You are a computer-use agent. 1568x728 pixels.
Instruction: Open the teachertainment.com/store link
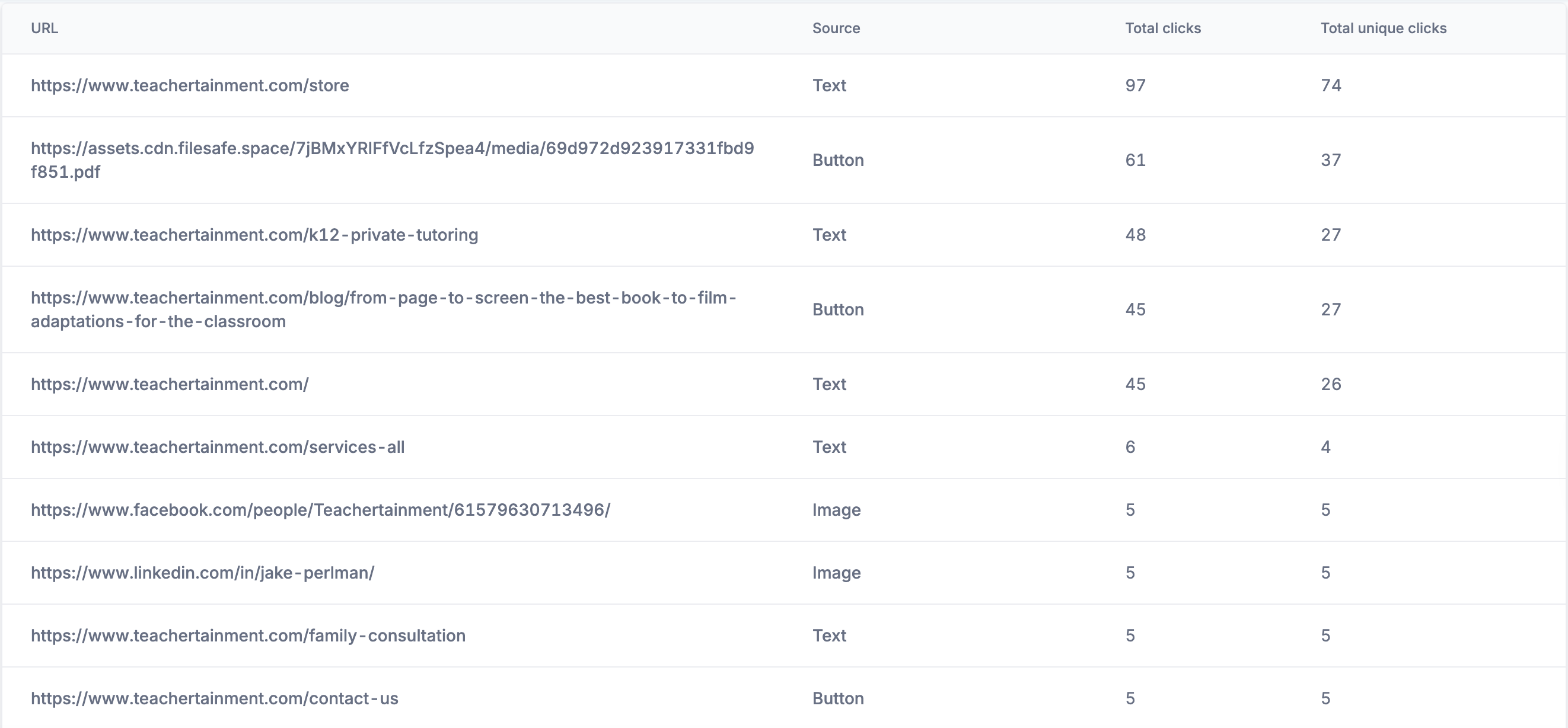click(190, 85)
